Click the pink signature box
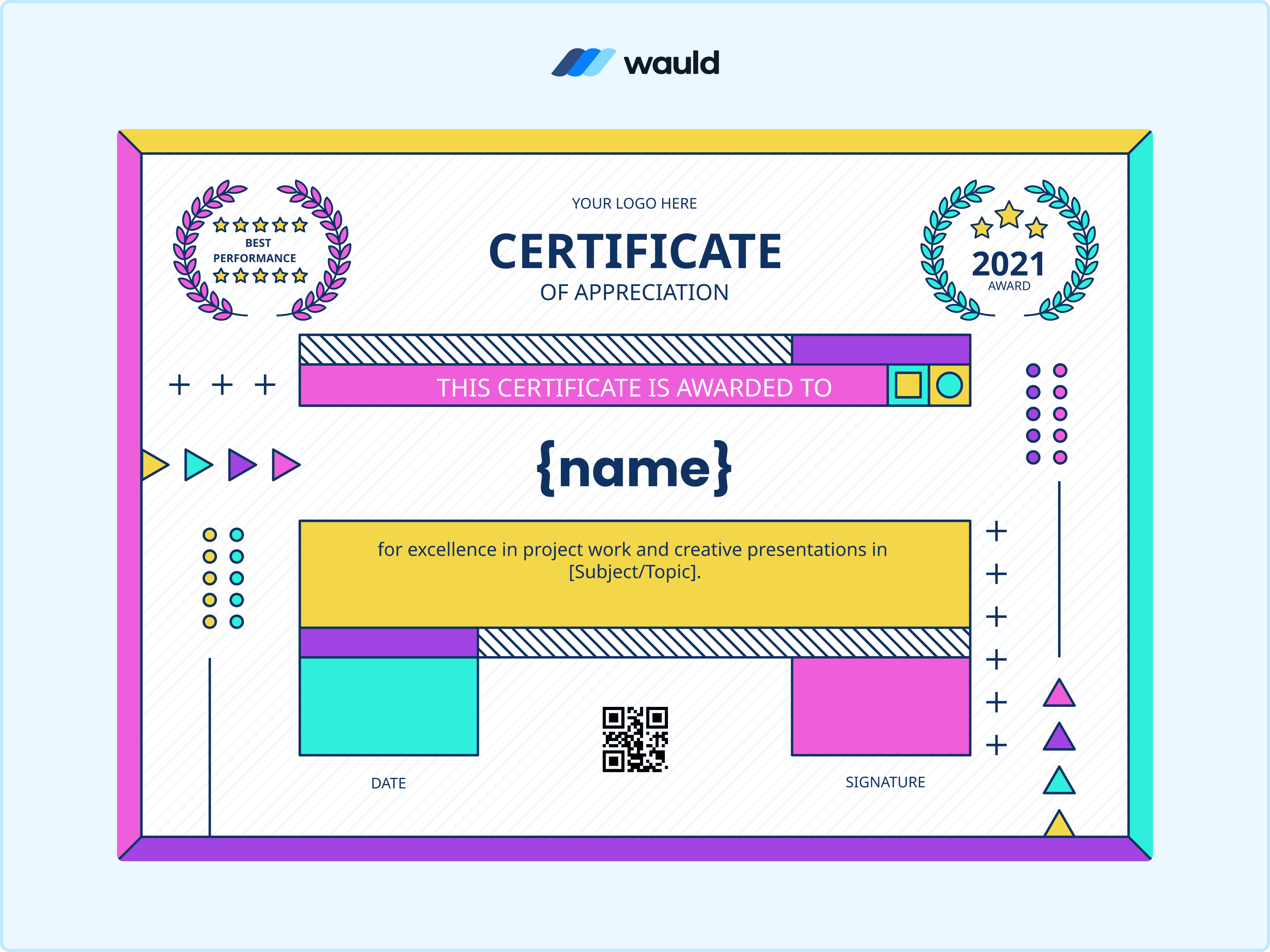The width and height of the screenshot is (1270, 952). 881,706
